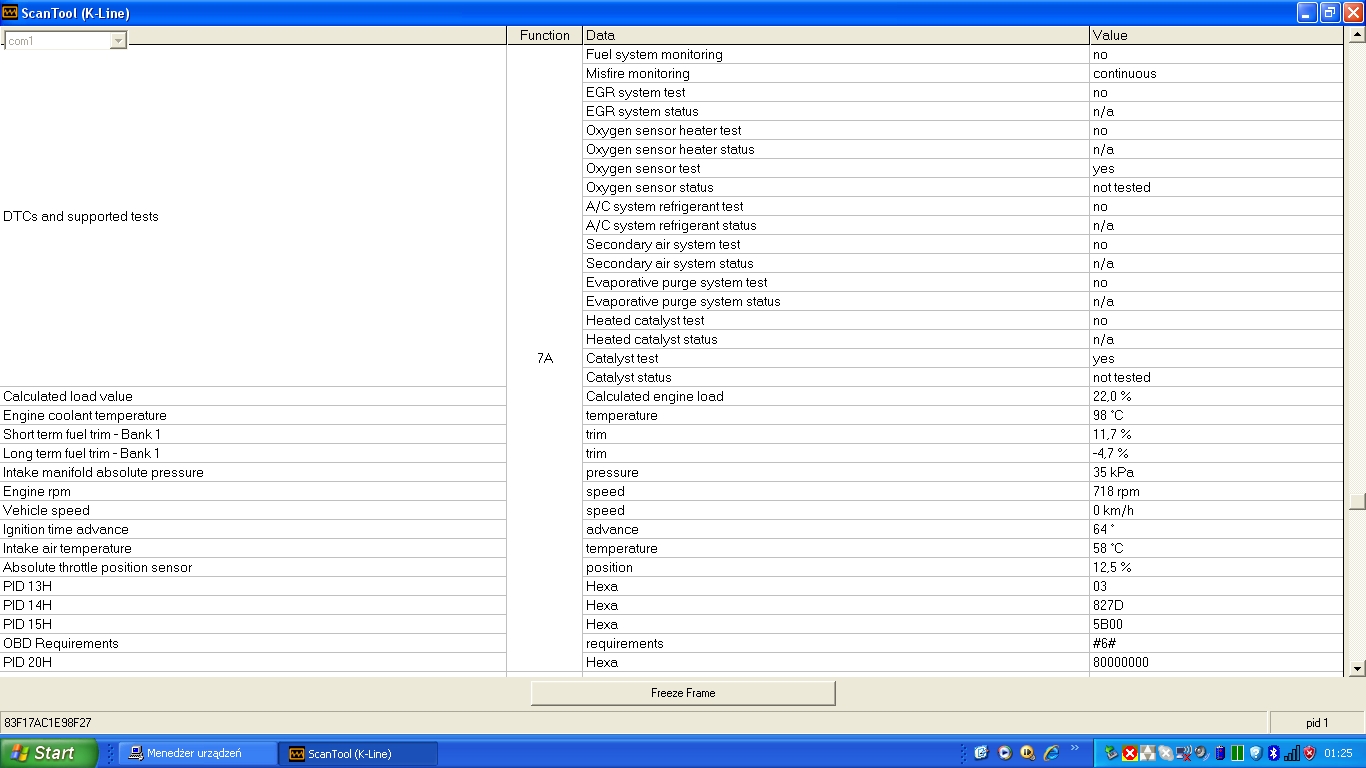Click the wireless signal strength tray icon

click(x=1291, y=753)
